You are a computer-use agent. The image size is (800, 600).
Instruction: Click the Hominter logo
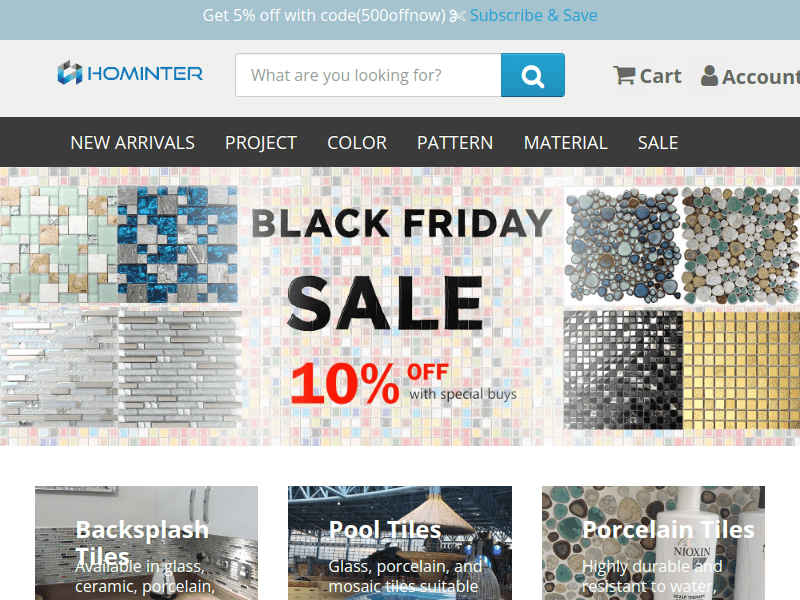130,73
